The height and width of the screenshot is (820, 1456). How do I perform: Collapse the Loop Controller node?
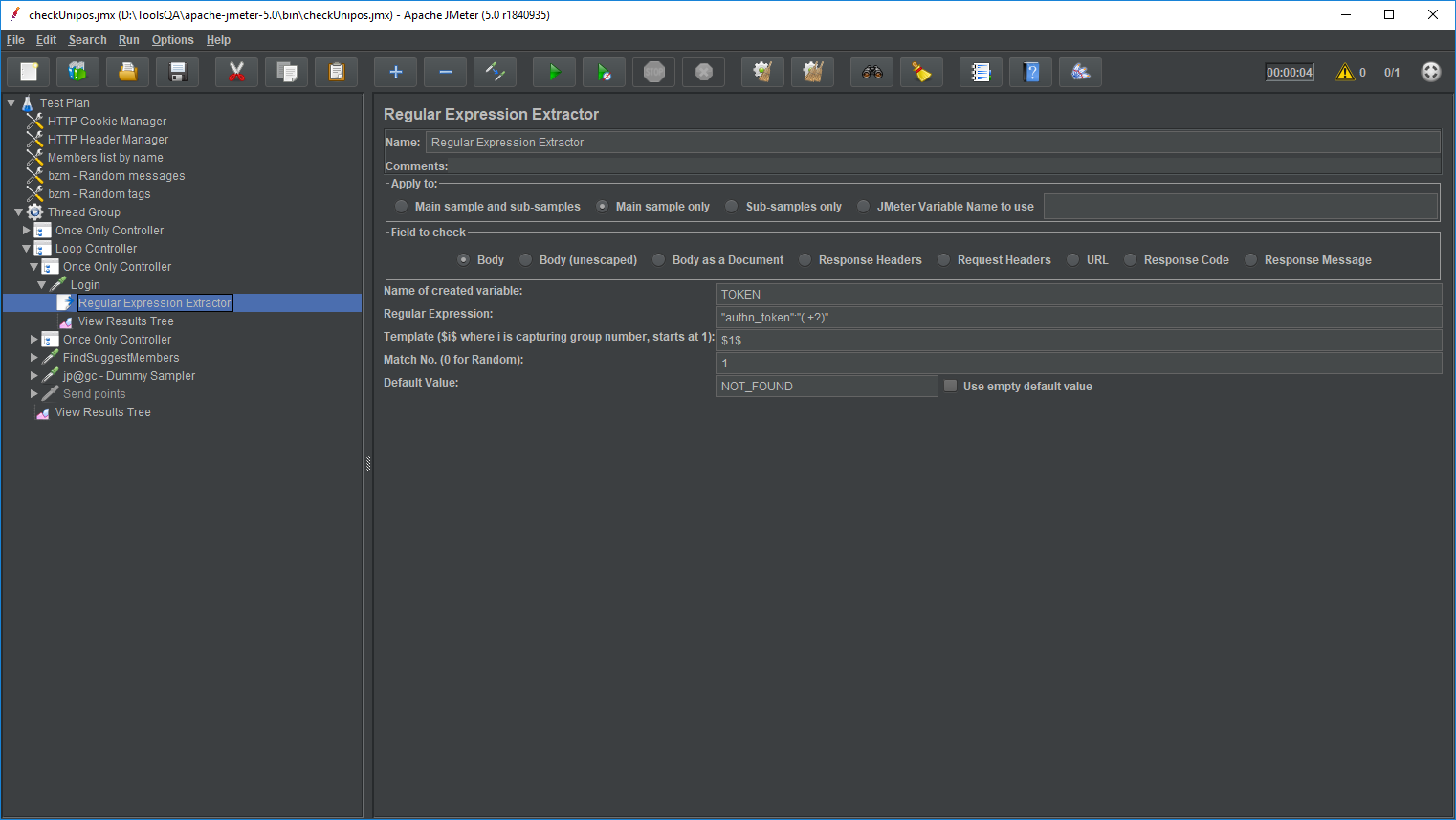click(27, 249)
